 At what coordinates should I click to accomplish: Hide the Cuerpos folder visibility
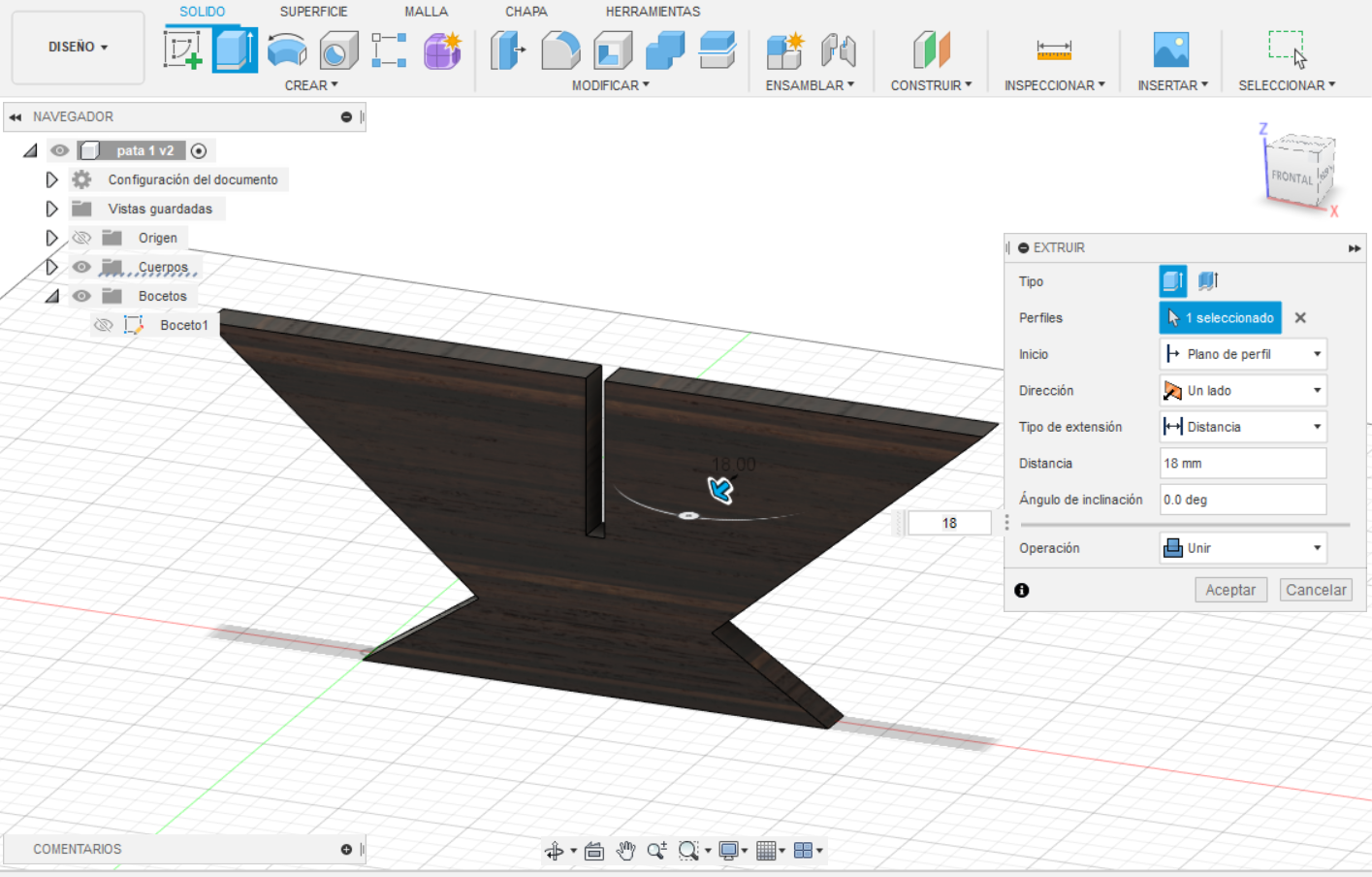[x=81, y=267]
